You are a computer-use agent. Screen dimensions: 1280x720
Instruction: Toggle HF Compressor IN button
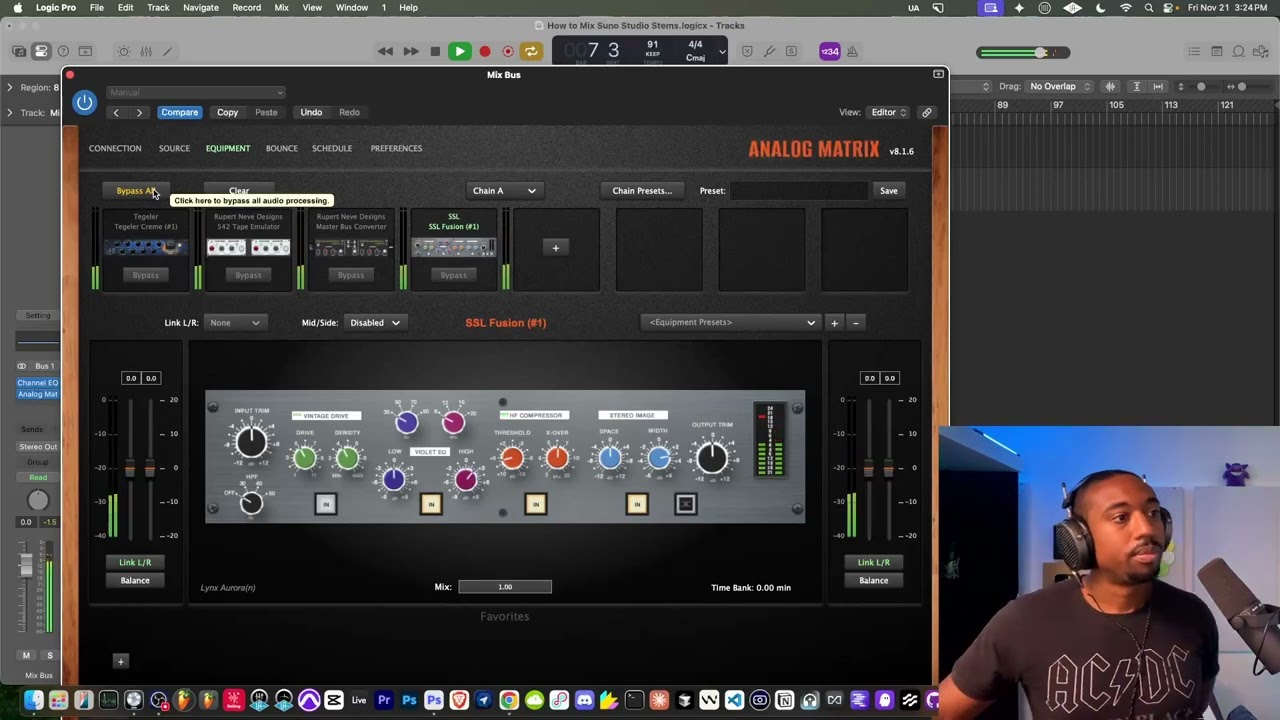535,504
